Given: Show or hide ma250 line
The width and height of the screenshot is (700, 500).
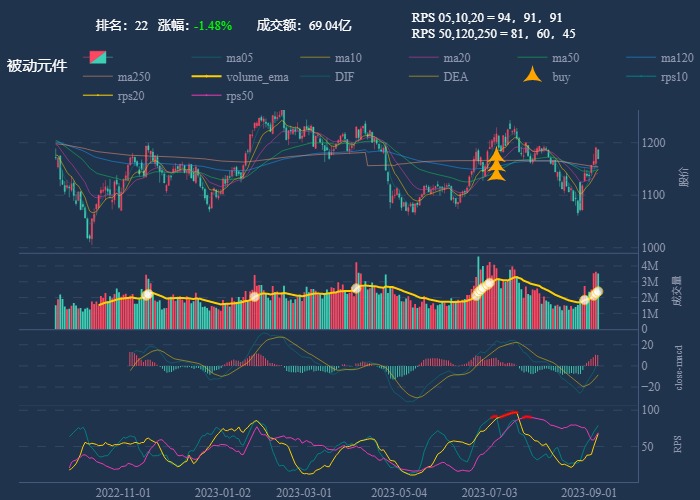Looking at the screenshot, I should coord(133,77).
